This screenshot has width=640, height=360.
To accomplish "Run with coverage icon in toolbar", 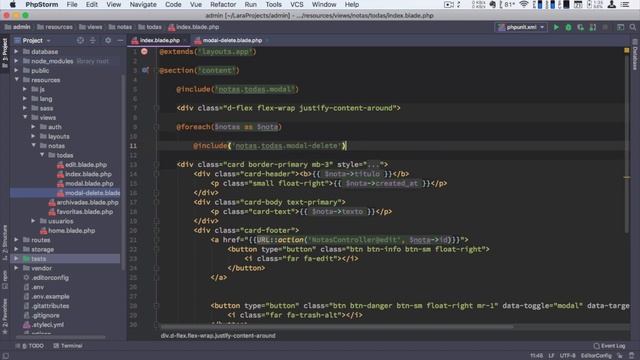I will [580, 27].
